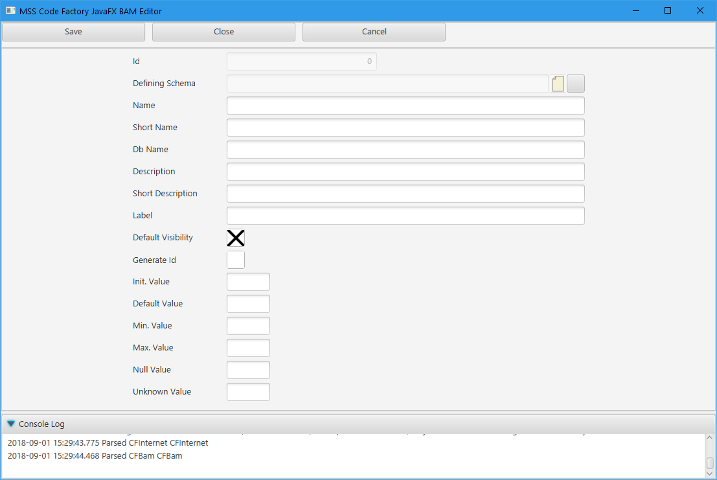Click into the Description field
The width and height of the screenshot is (717, 480).
(x=405, y=172)
